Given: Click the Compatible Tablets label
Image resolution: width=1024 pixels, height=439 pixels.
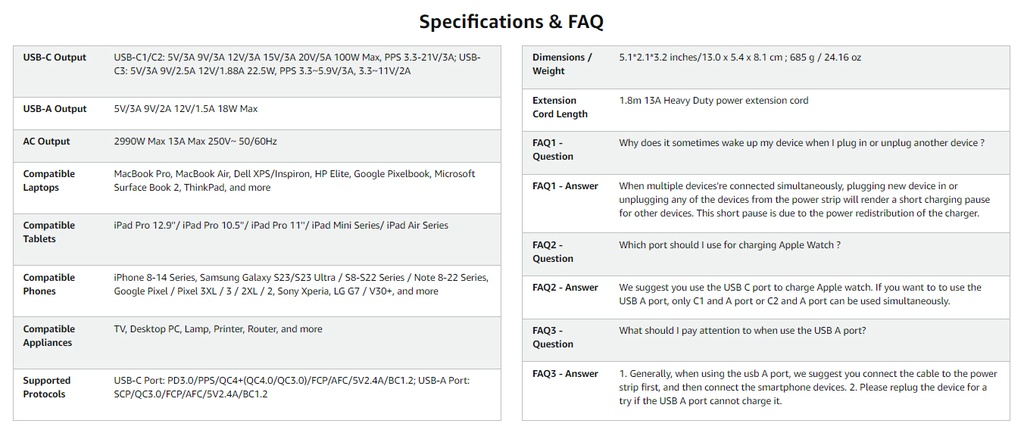Looking at the screenshot, I should (49, 232).
